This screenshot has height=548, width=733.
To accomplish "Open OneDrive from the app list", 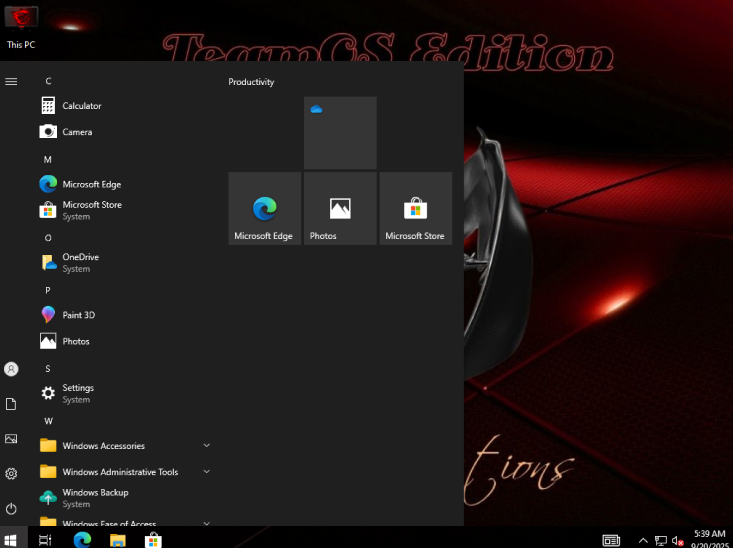I will 125,263.
